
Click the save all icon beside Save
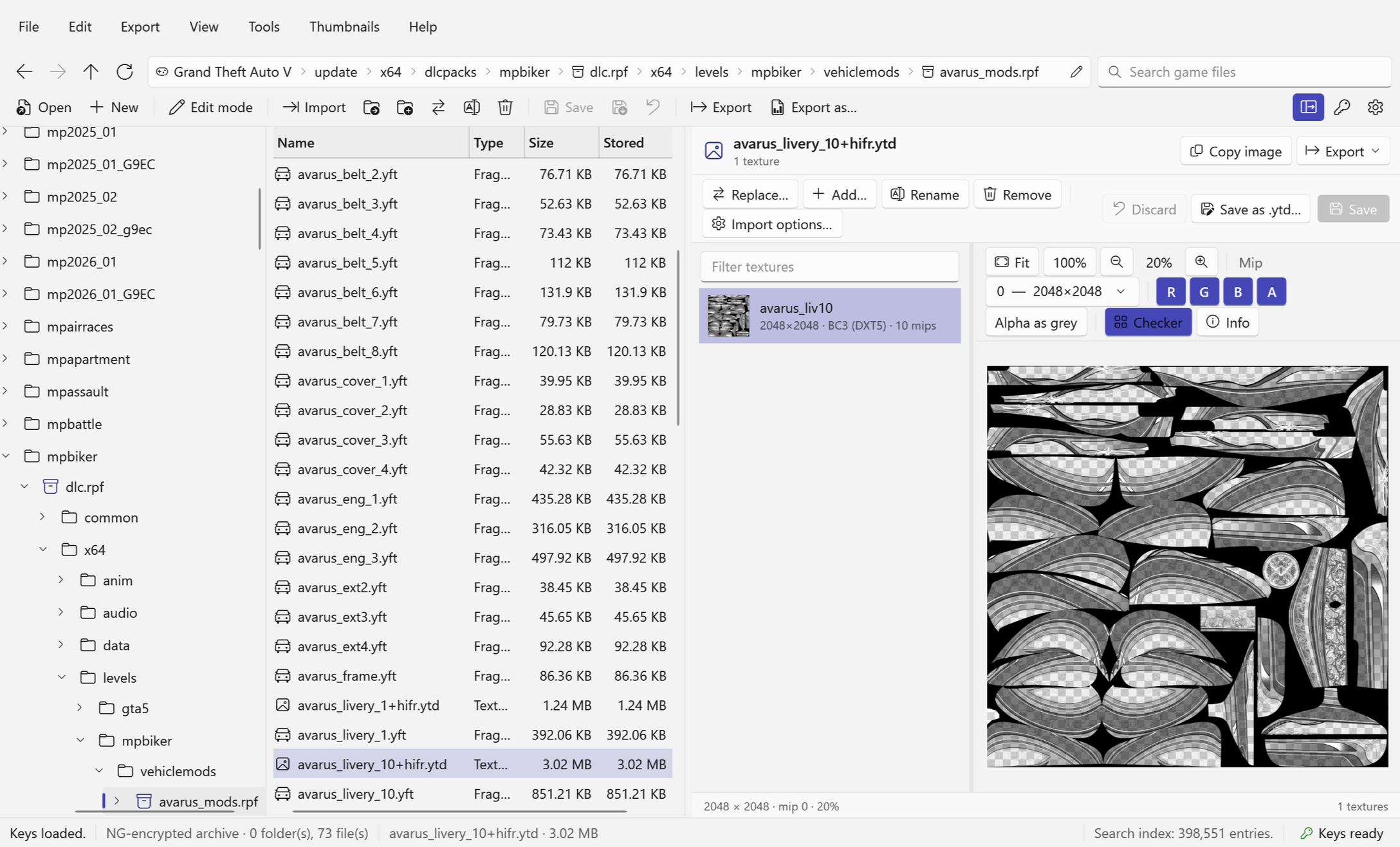point(620,107)
